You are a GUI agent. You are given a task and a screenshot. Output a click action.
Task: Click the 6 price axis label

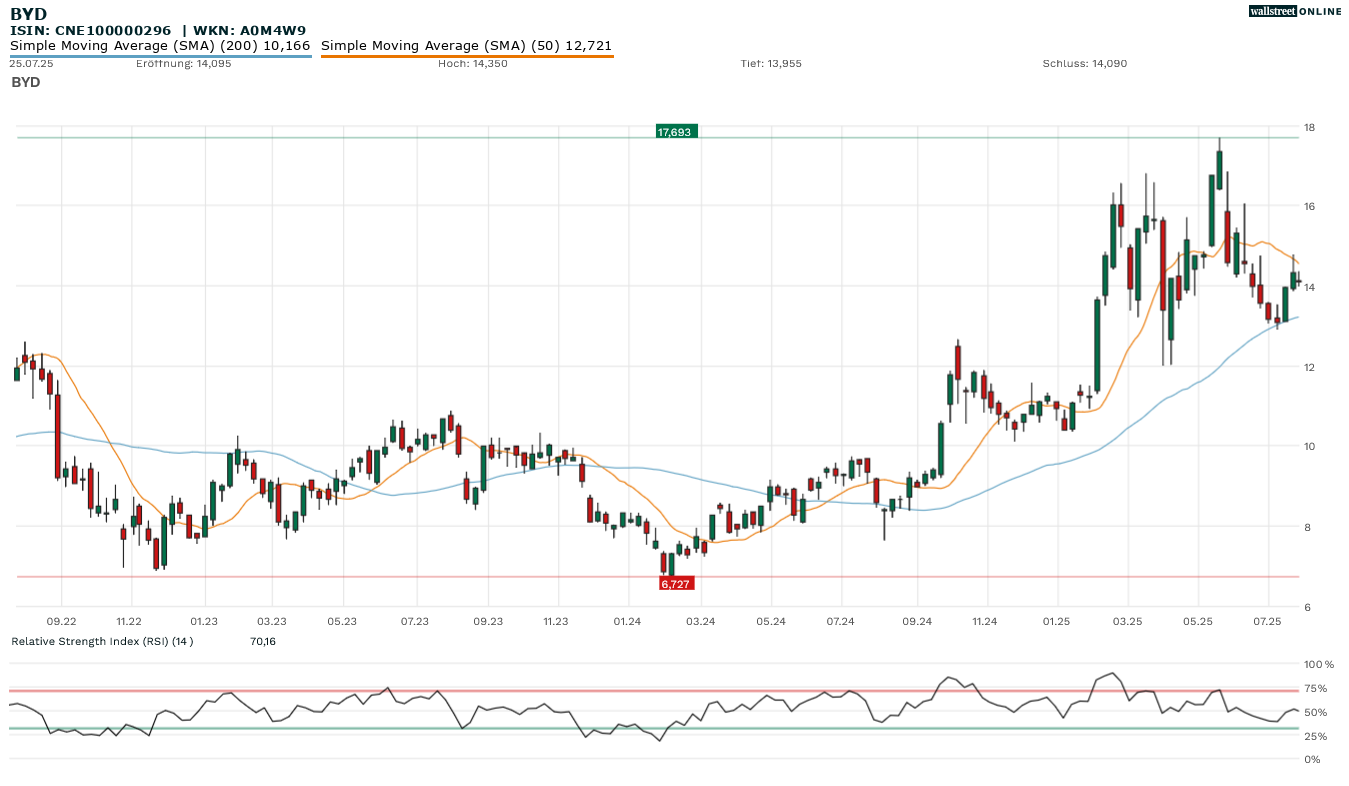pos(1307,607)
